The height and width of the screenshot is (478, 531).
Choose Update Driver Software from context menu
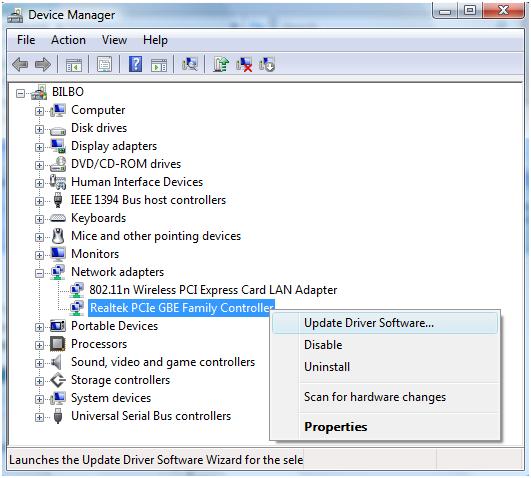385,323
